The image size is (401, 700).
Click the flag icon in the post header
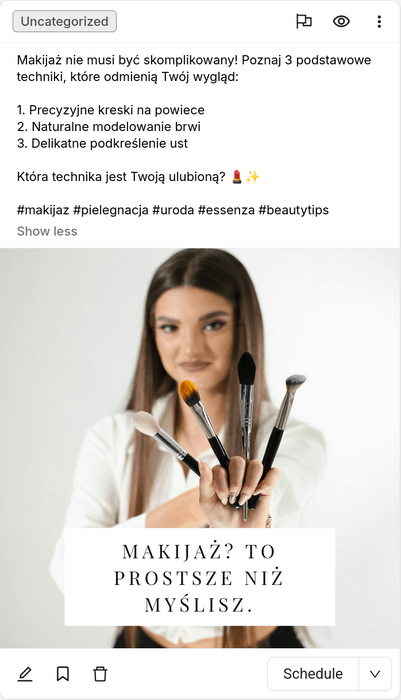pyautogui.click(x=304, y=21)
